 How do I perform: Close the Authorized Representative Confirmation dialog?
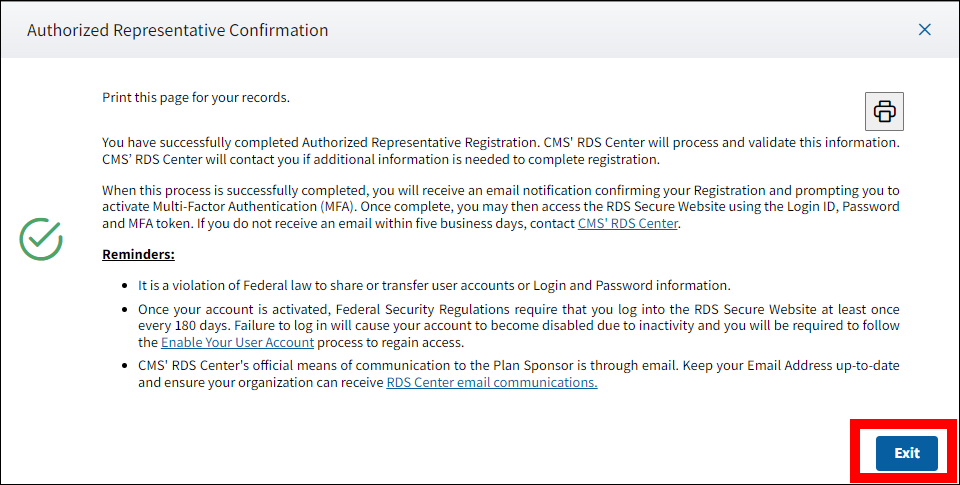pos(925,30)
